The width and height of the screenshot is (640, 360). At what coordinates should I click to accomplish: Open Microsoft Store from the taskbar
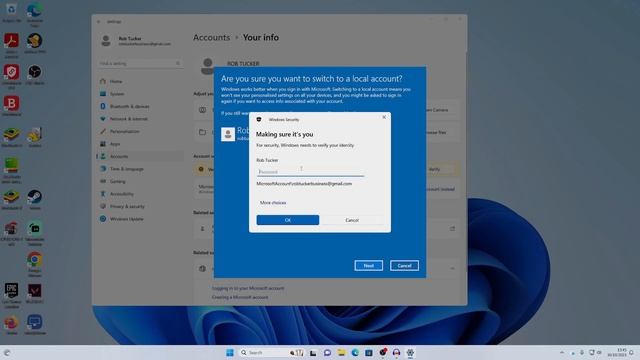point(369,353)
